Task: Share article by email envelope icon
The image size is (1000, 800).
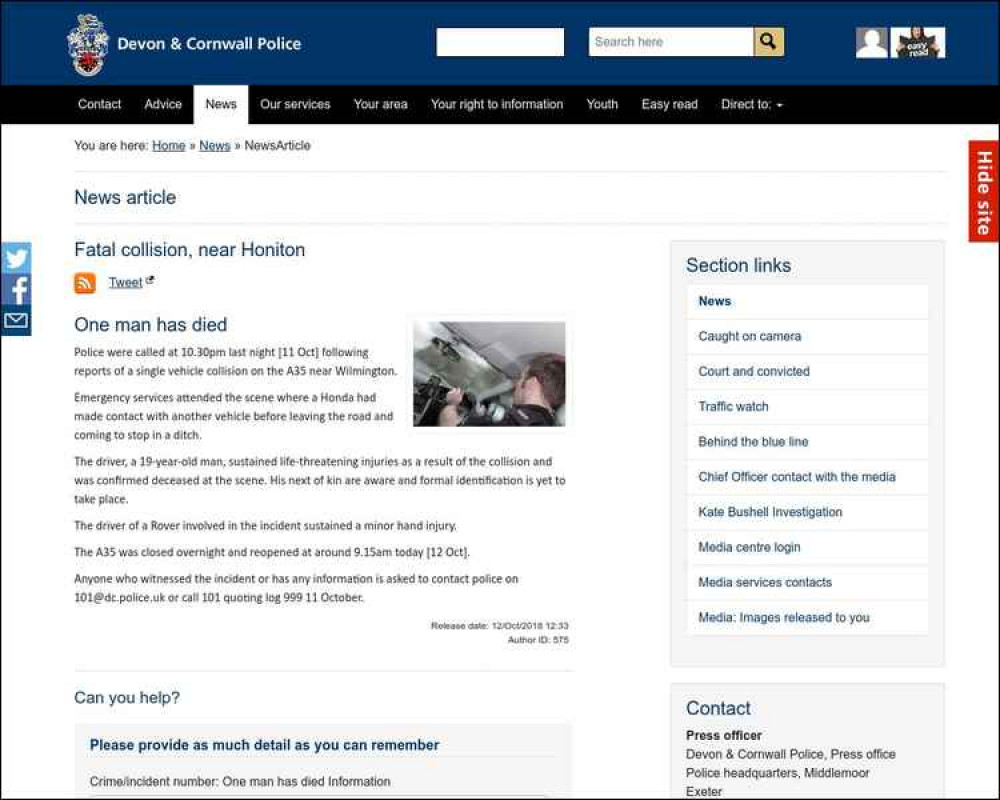Action: point(16,320)
